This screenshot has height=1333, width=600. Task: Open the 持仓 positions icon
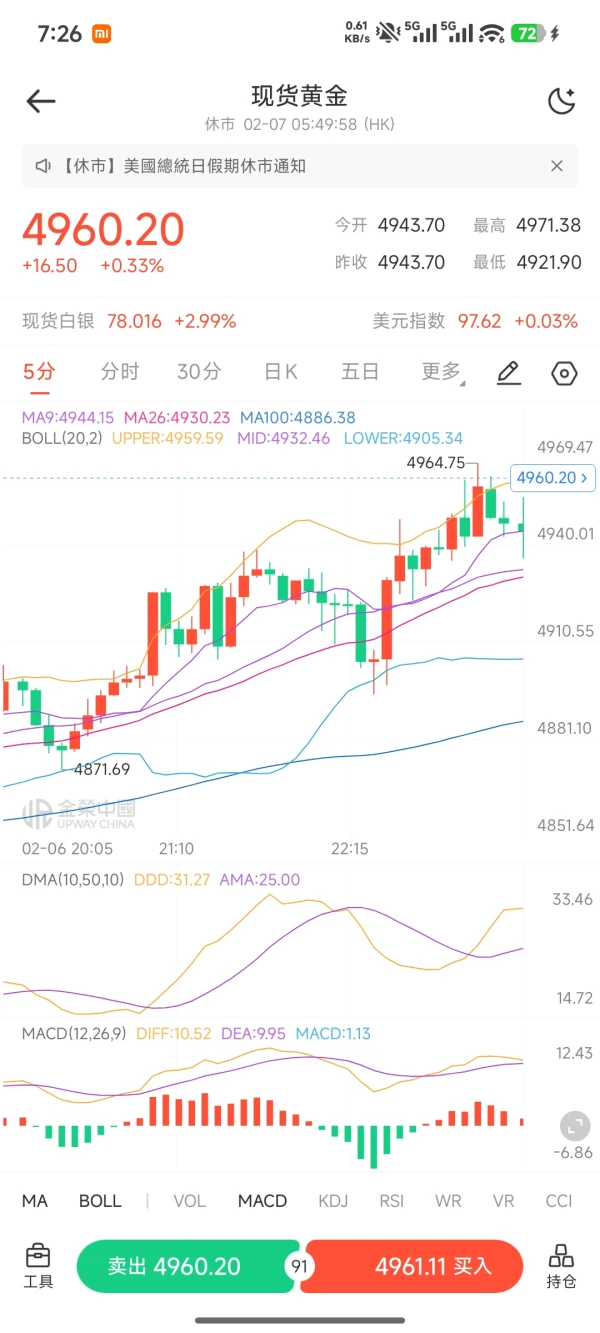coord(561,1266)
